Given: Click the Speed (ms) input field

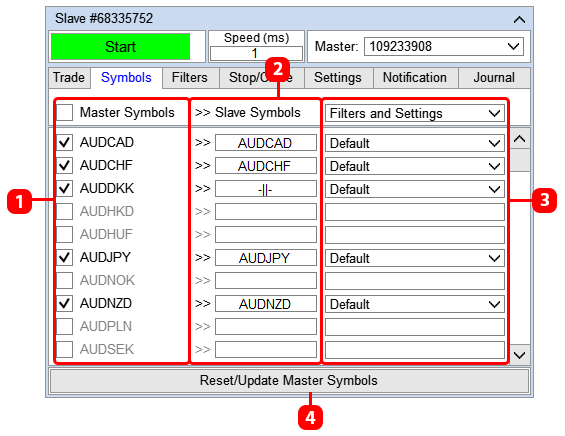Looking at the screenshot, I should pos(256,53).
